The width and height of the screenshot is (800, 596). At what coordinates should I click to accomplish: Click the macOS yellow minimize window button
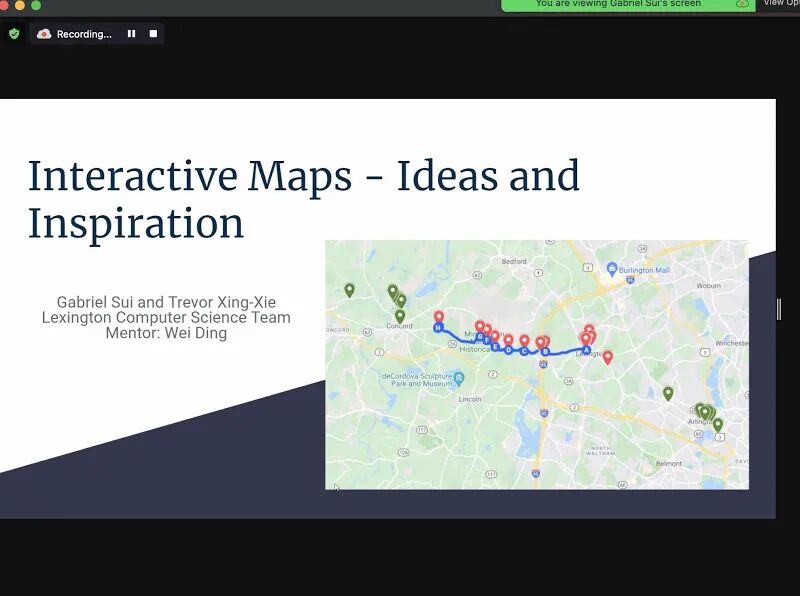point(20,5)
